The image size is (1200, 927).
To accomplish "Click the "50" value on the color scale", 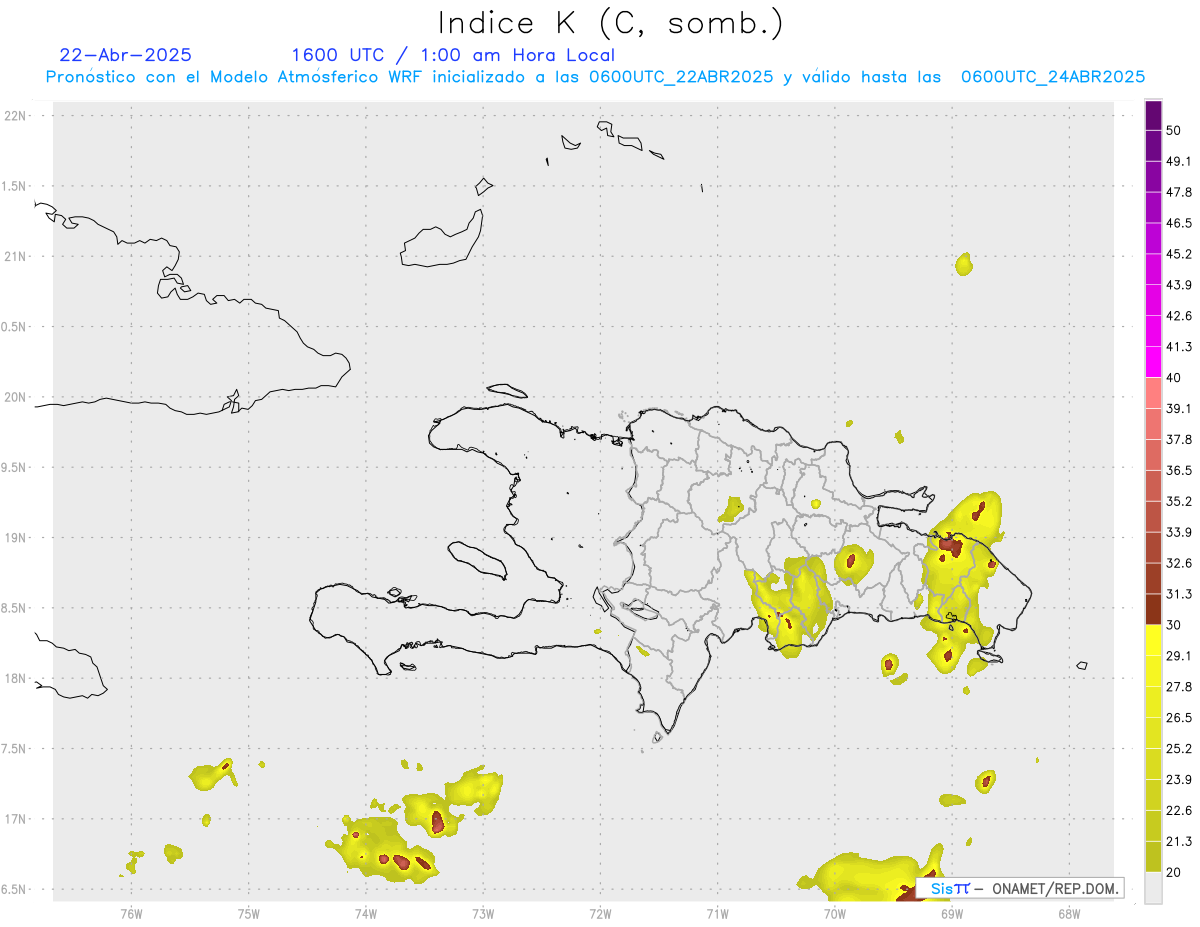I will [x=1174, y=131].
